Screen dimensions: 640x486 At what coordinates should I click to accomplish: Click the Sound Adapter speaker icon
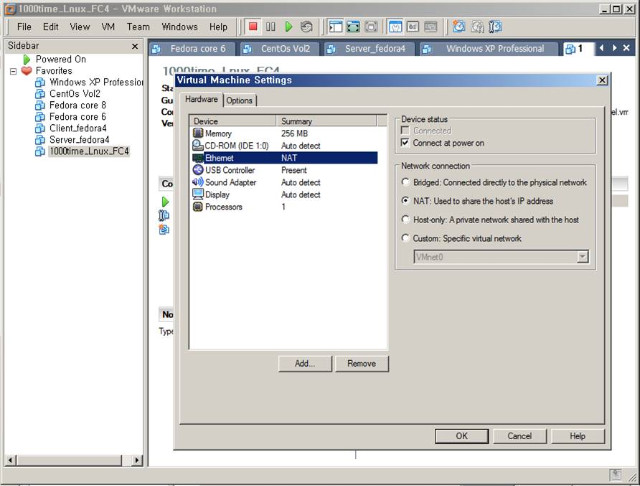198,182
